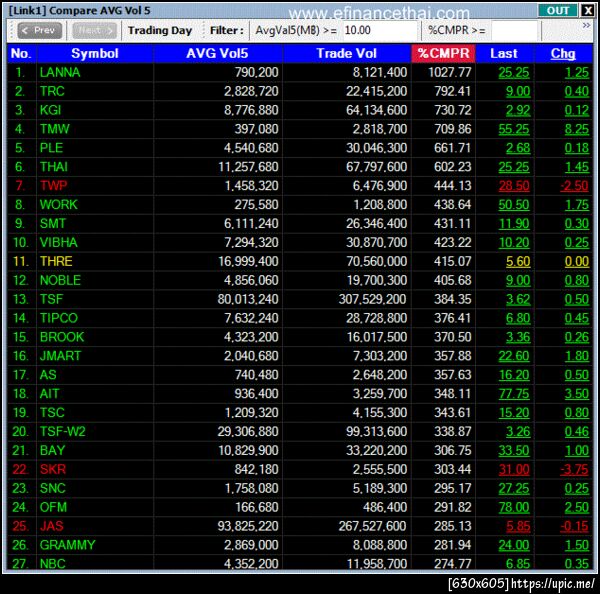Click AS average volume 740,480
This screenshot has height=594, width=600.
(x=256, y=375)
